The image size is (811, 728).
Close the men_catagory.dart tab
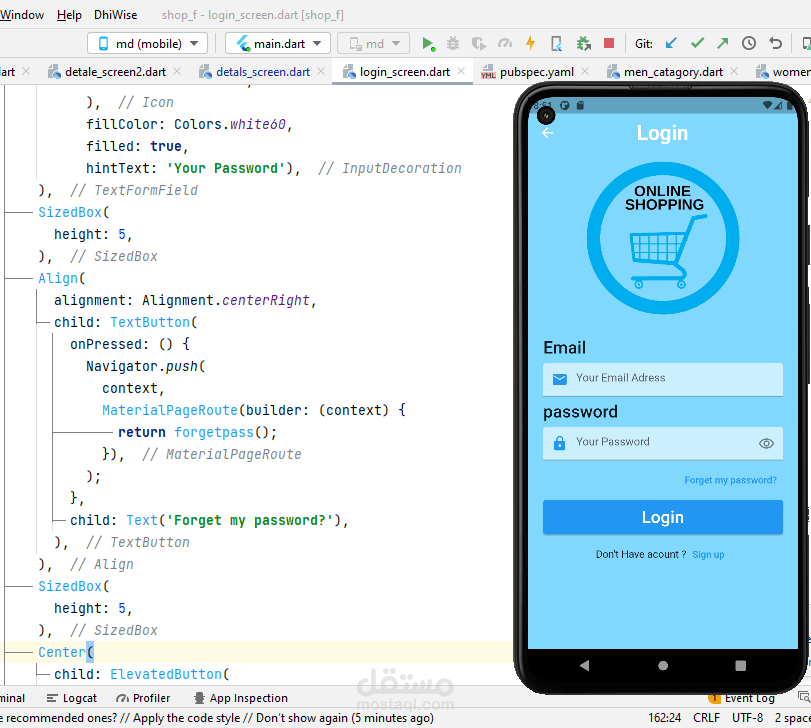click(x=734, y=71)
